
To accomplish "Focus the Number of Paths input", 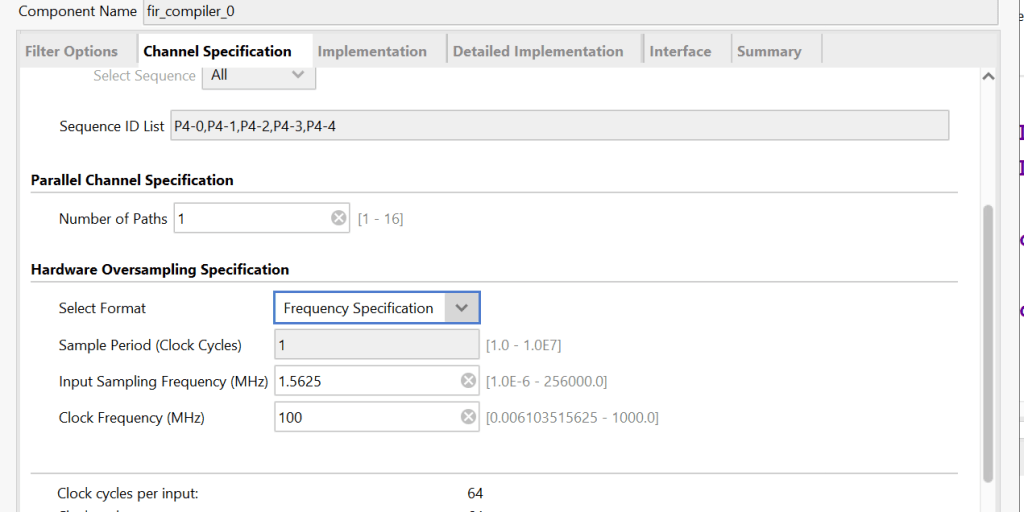I will [x=250, y=218].
